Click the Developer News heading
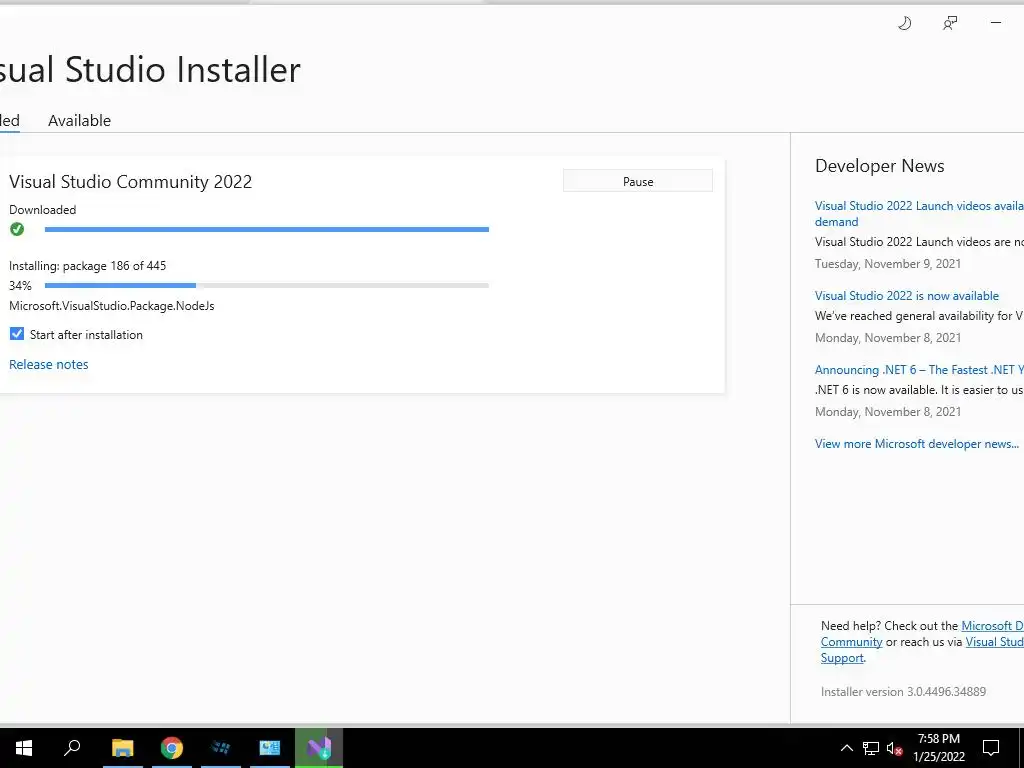Viewport: 1024px width, 768px height. 880,166
